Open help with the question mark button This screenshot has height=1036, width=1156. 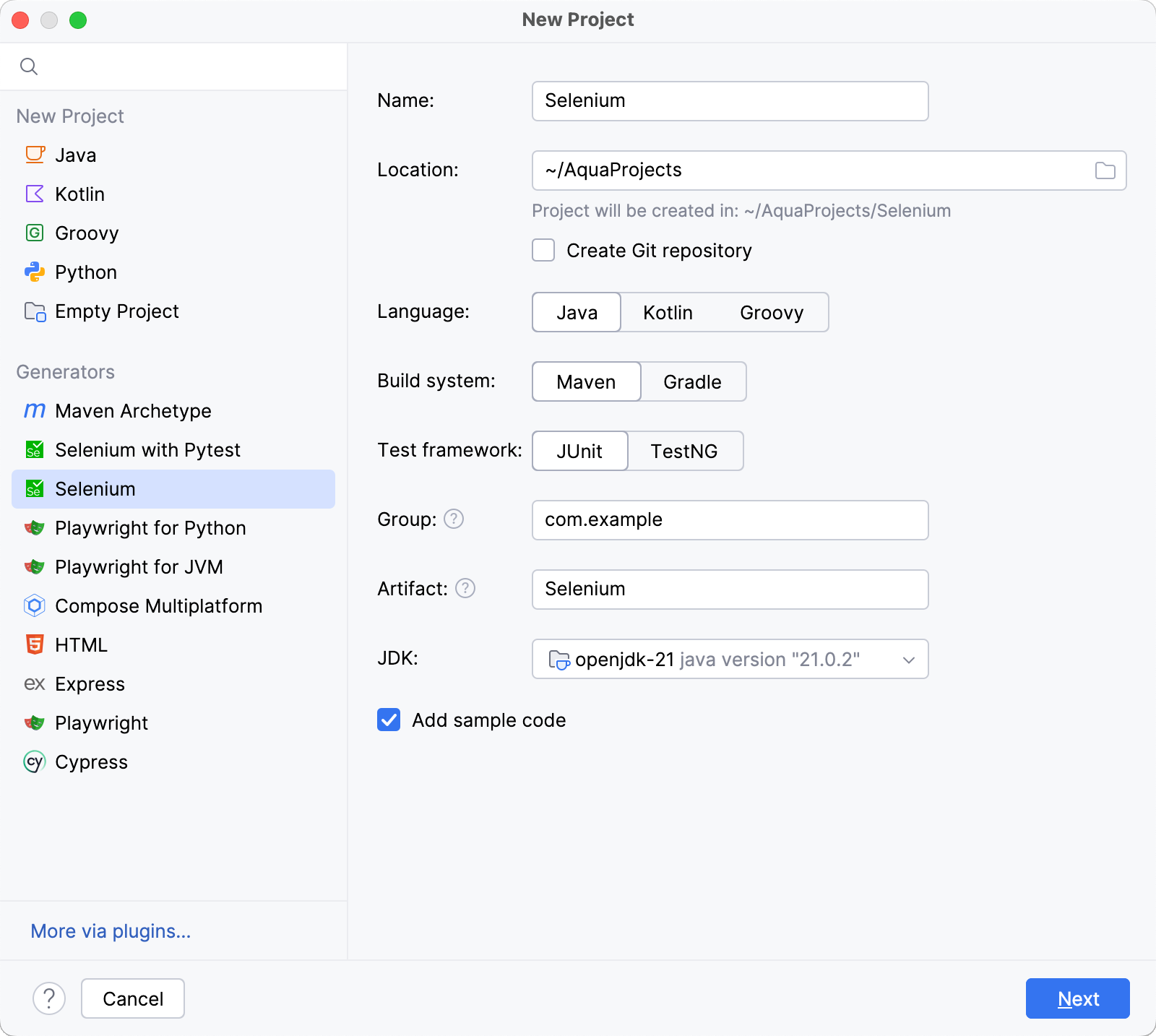click(49, 998)
